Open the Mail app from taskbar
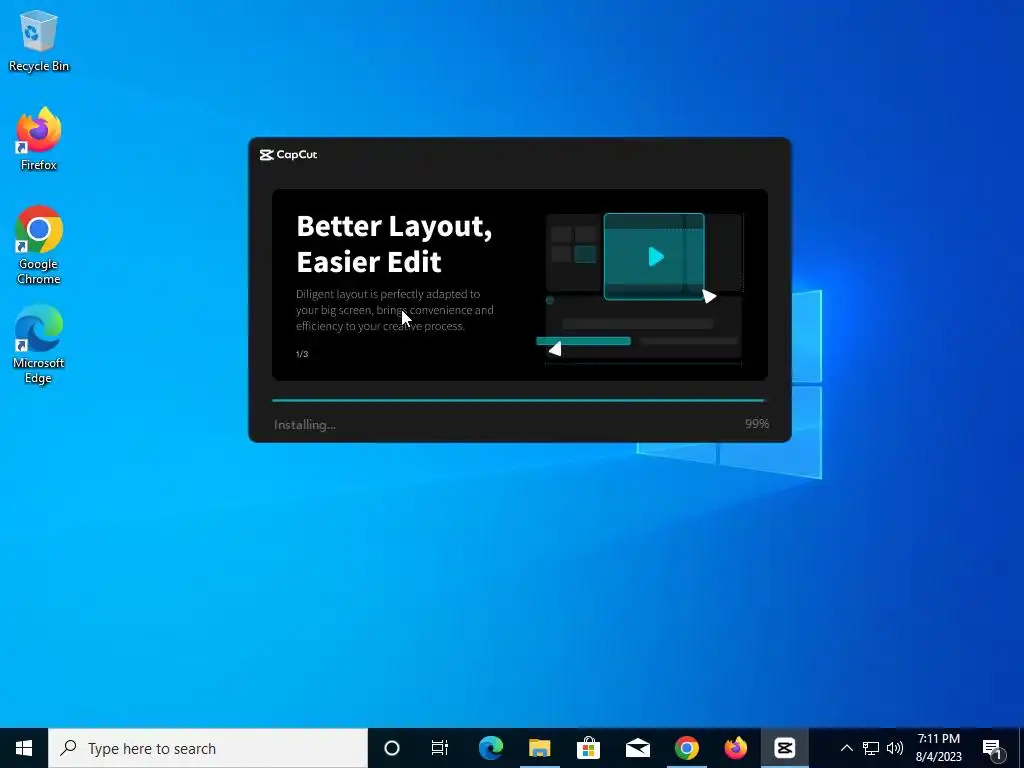 point(637,748)
